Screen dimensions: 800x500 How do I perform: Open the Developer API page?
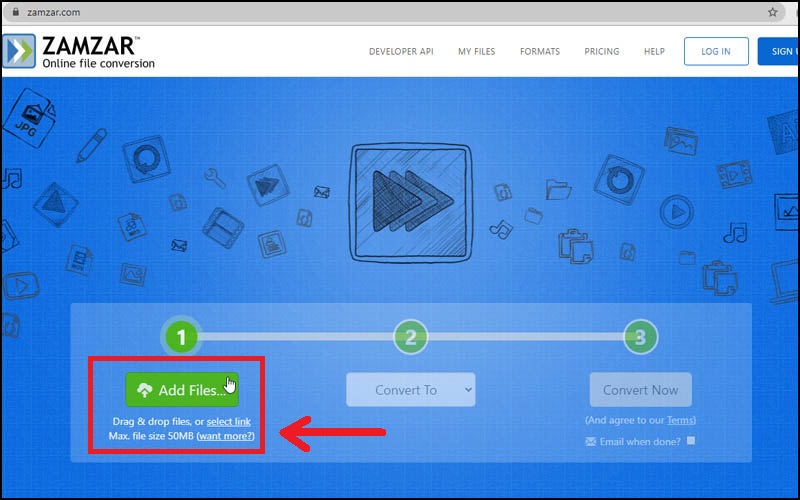[401, 52]
